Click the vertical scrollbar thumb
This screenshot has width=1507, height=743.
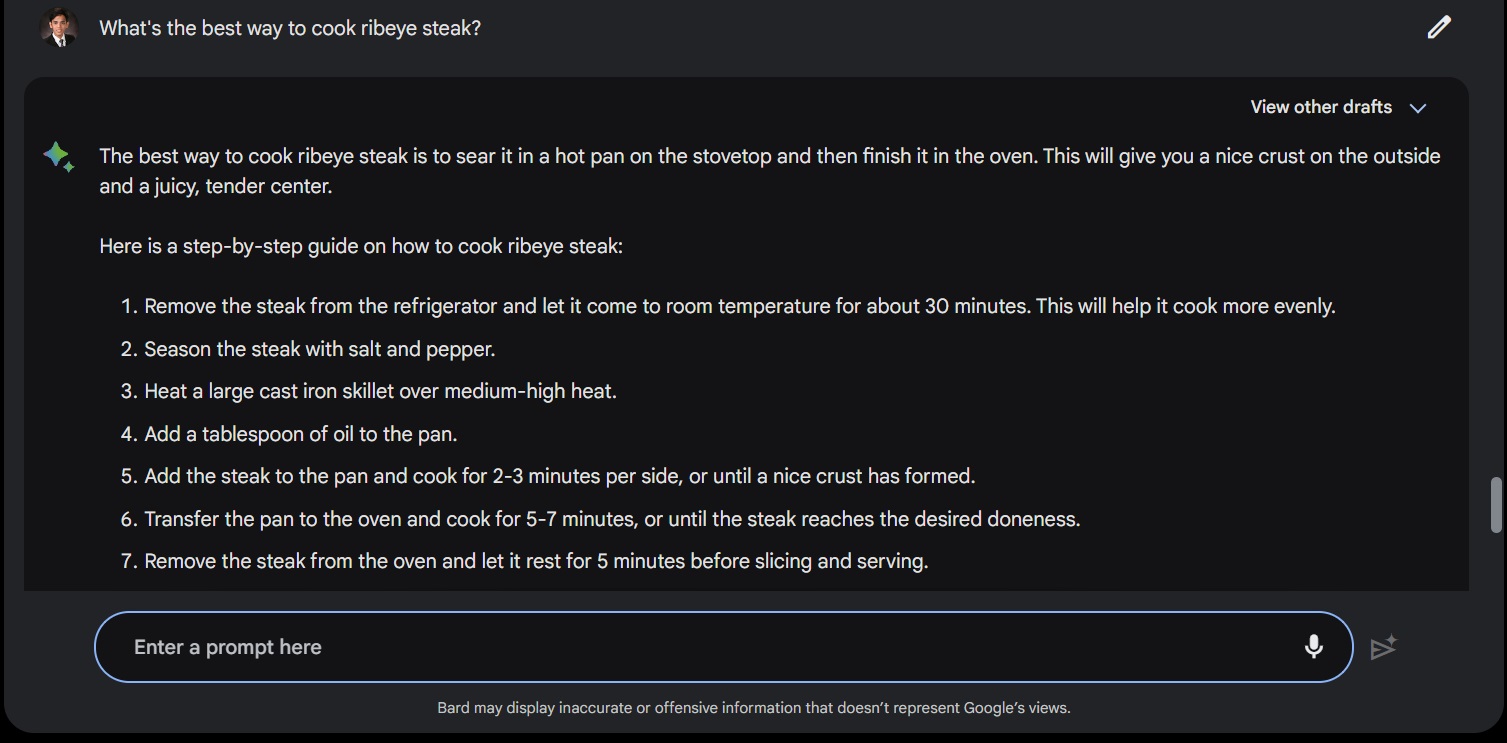point(1497,505)
